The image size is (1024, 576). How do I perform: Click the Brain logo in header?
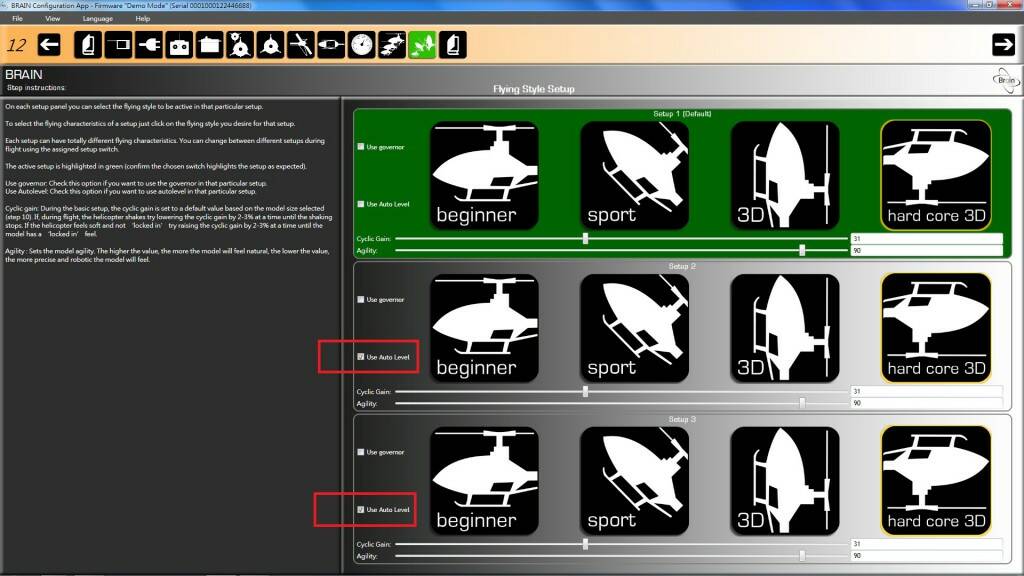click(1005, 81)
